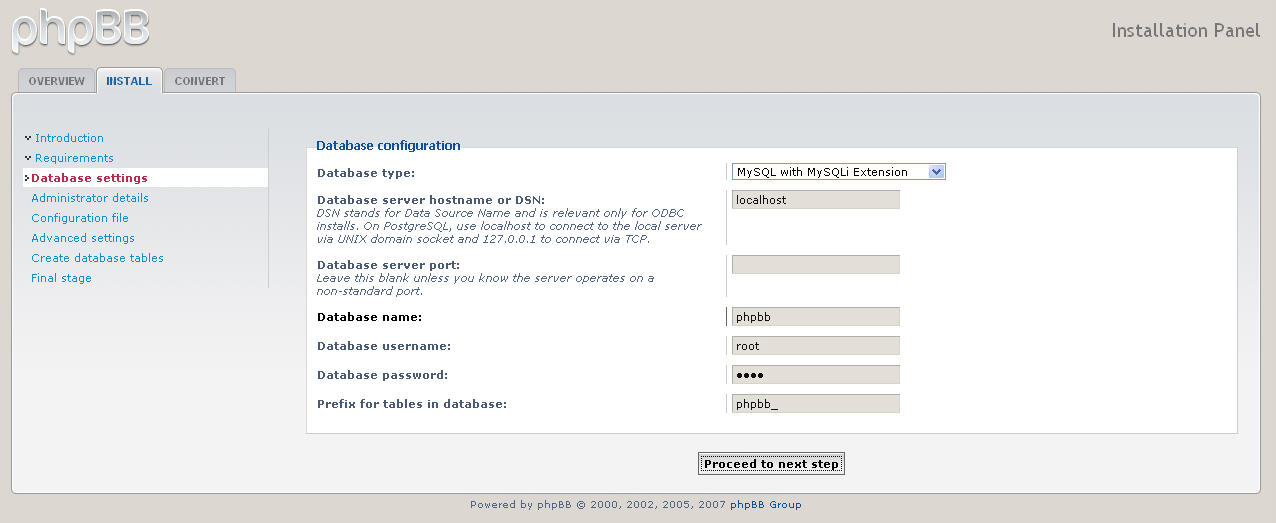1276x523 pixels.
Task: Click the database server port field
Action: pos(815,265)
